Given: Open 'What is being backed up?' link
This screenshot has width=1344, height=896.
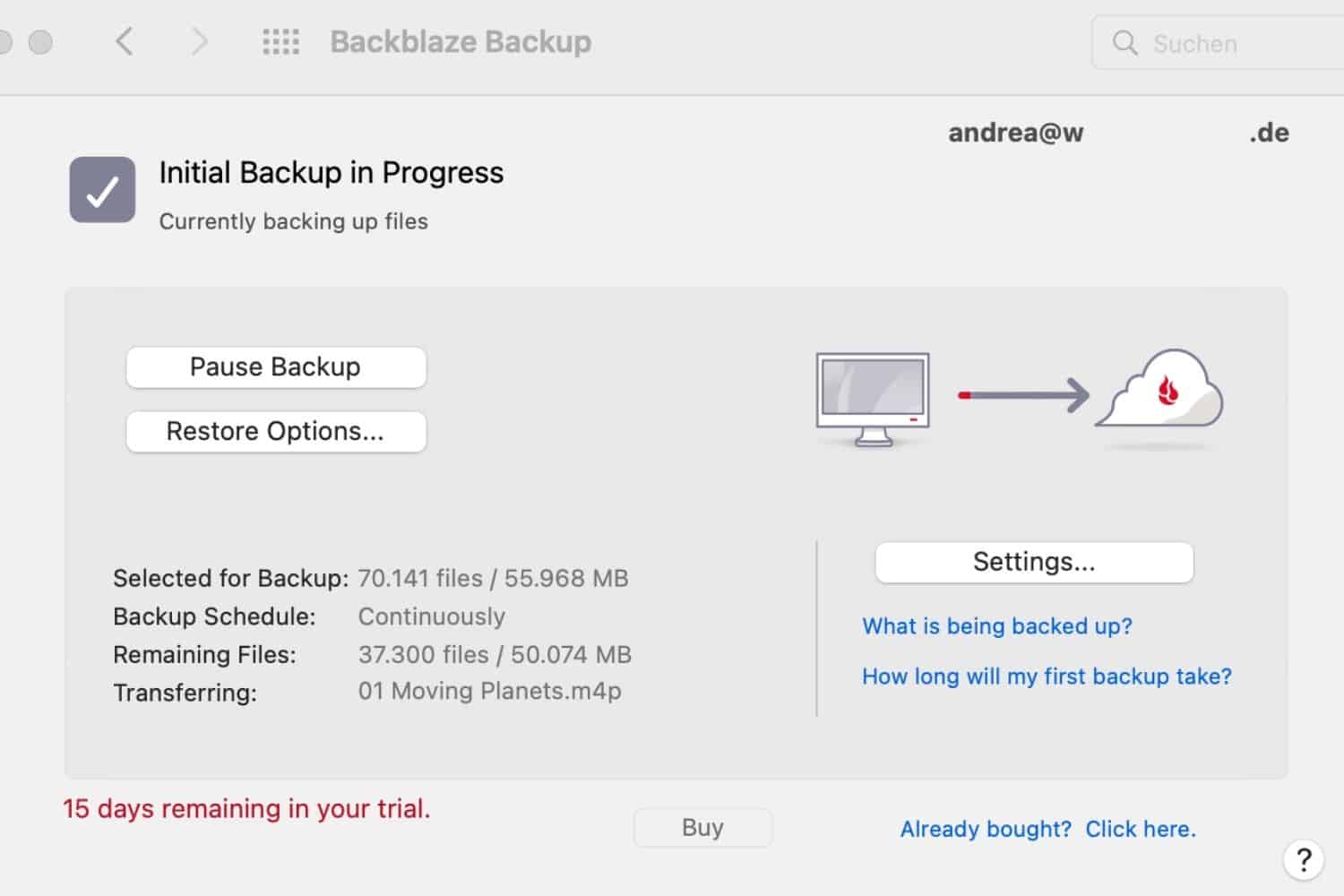Looking at the screenshot, I should [996, 625].
